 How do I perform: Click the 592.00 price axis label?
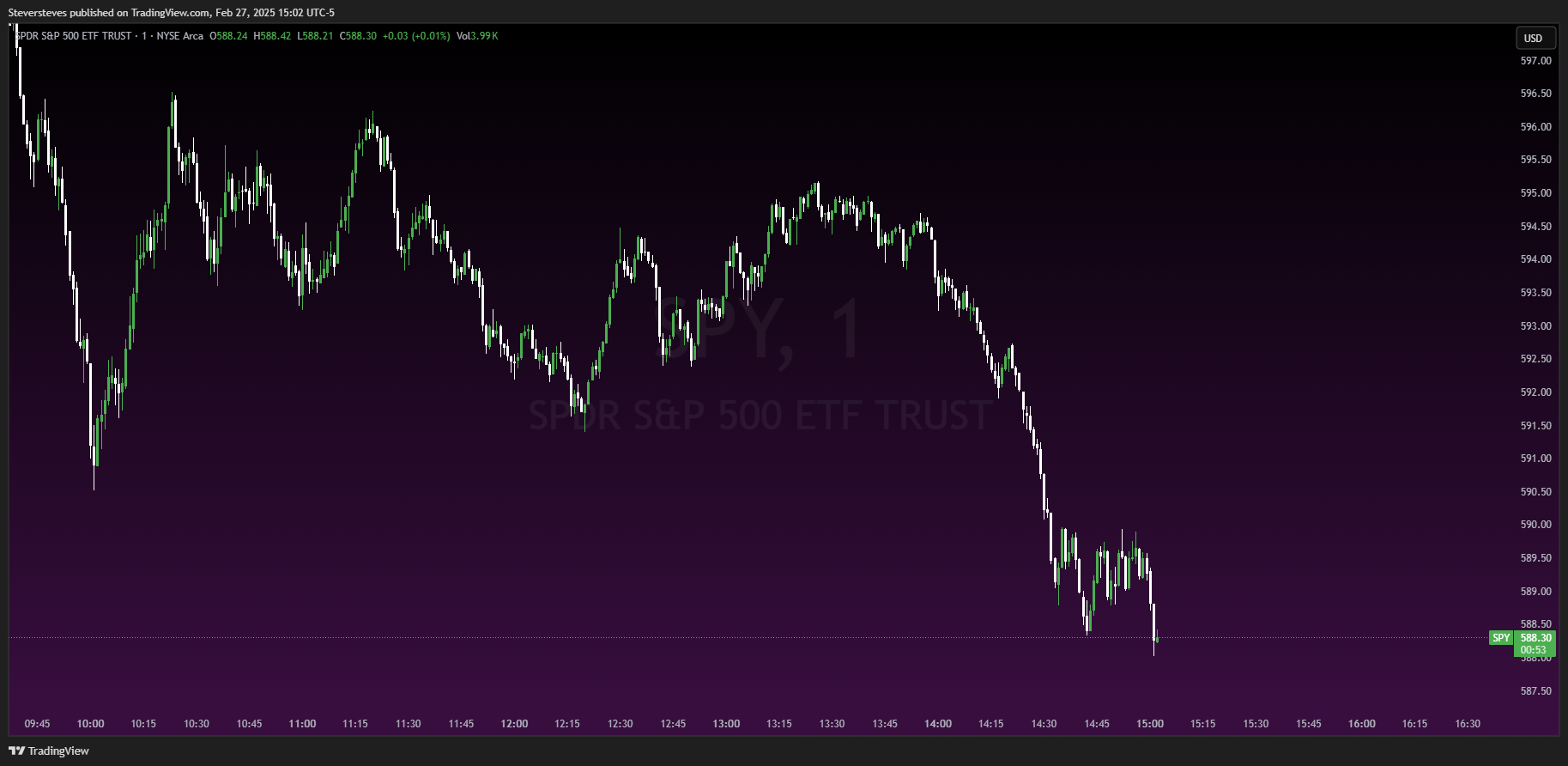click(1535, 392)
